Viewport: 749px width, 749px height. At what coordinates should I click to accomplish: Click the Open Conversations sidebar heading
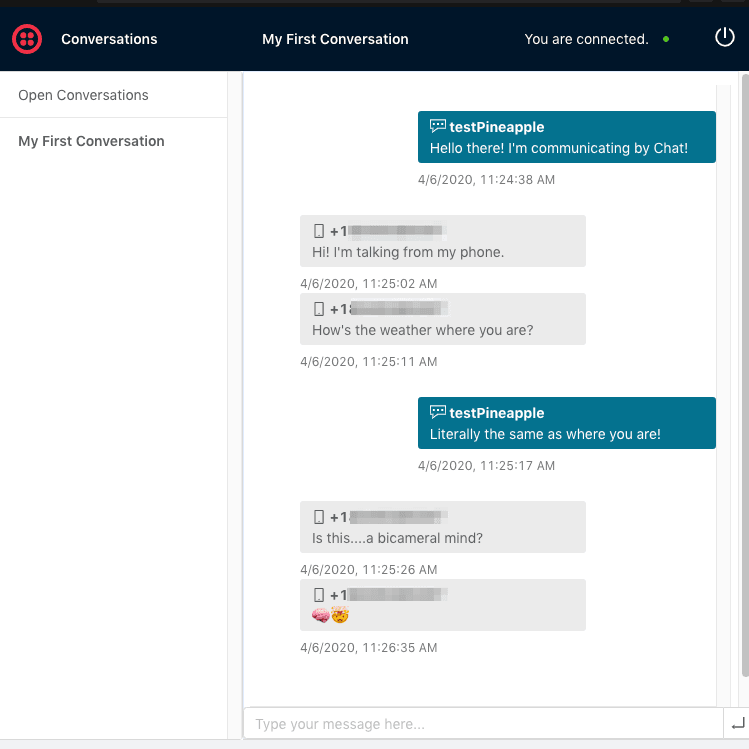pyautogui.click(x=83, y=95)
